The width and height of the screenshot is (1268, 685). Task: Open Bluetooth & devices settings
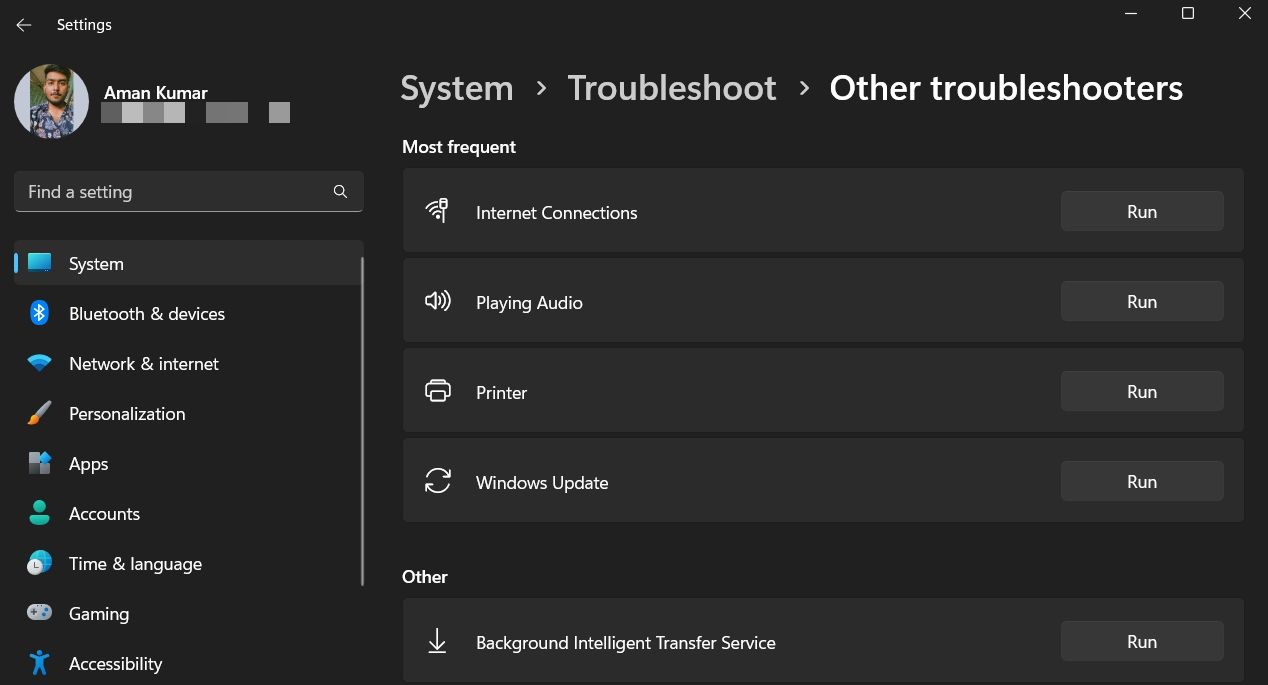coord(188,313)
